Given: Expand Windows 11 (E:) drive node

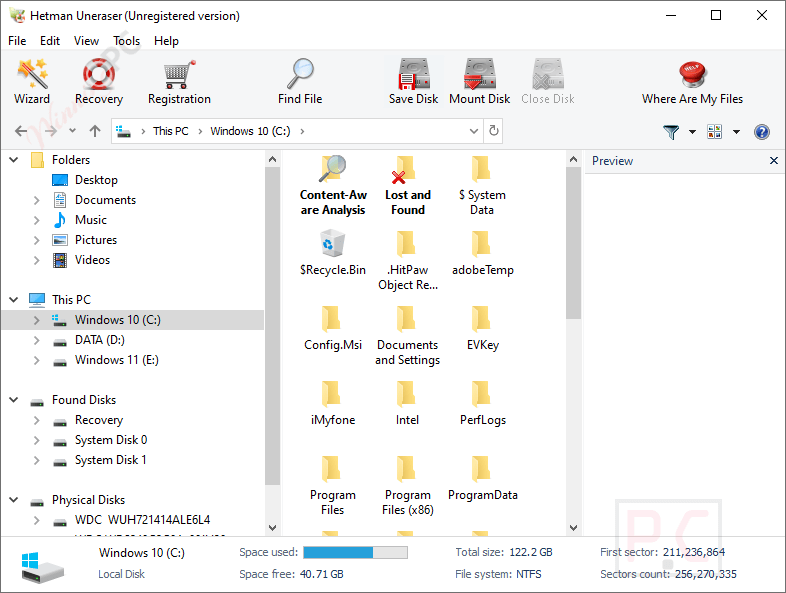Looking at the screenshot, I should pos(37,360).
